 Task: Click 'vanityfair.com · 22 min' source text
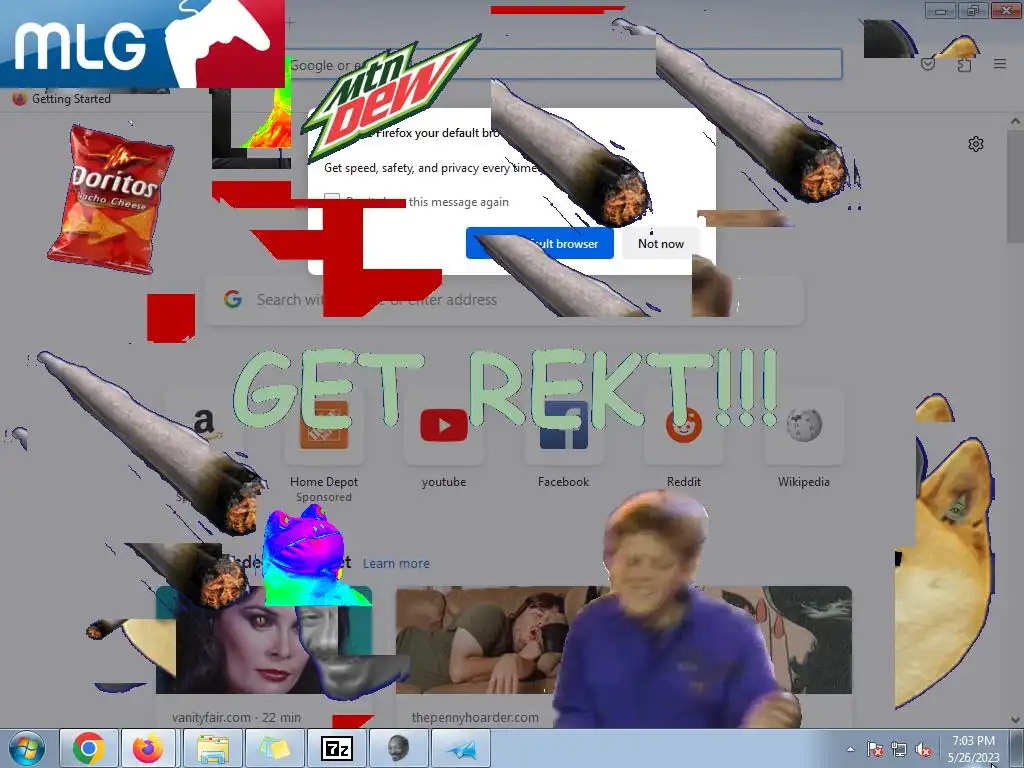[x=236, y=717]
